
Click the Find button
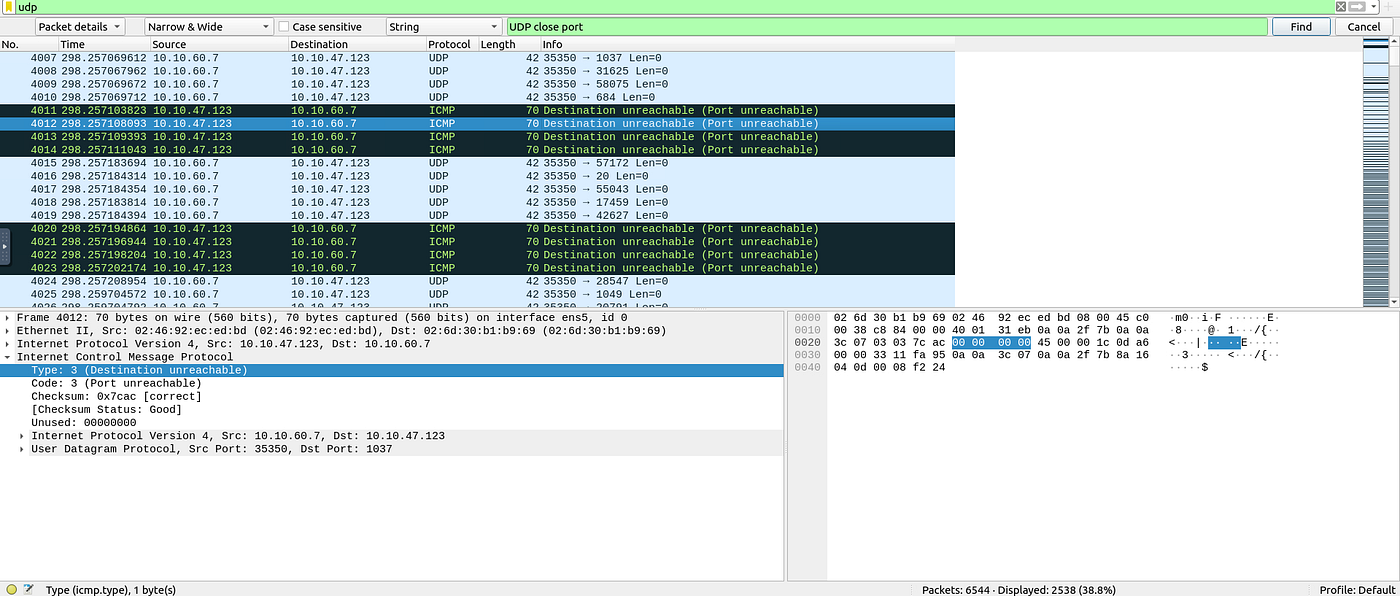point(1301,27)
